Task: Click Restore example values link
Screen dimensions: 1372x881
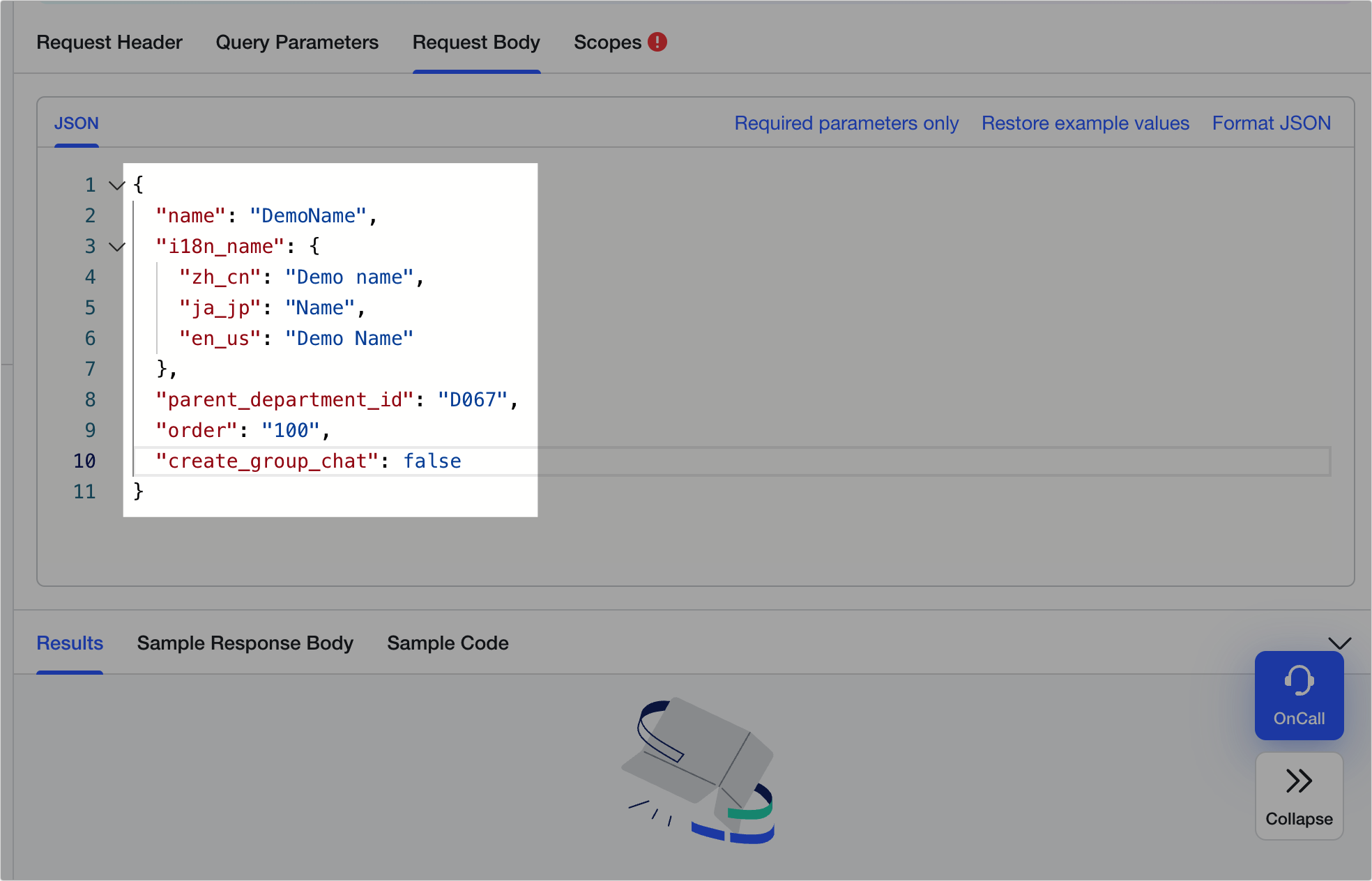Action: tap(1085, 123)
